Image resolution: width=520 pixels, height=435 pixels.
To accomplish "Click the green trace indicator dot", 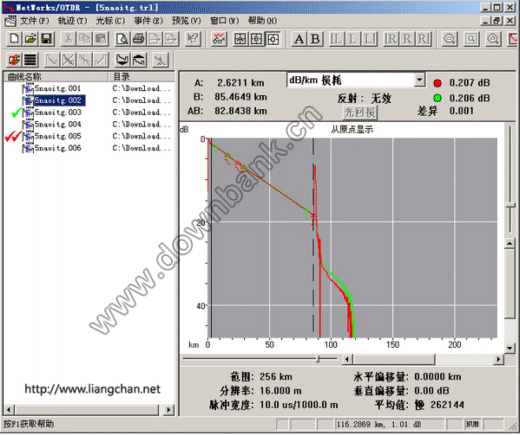I will pos(437,98).
